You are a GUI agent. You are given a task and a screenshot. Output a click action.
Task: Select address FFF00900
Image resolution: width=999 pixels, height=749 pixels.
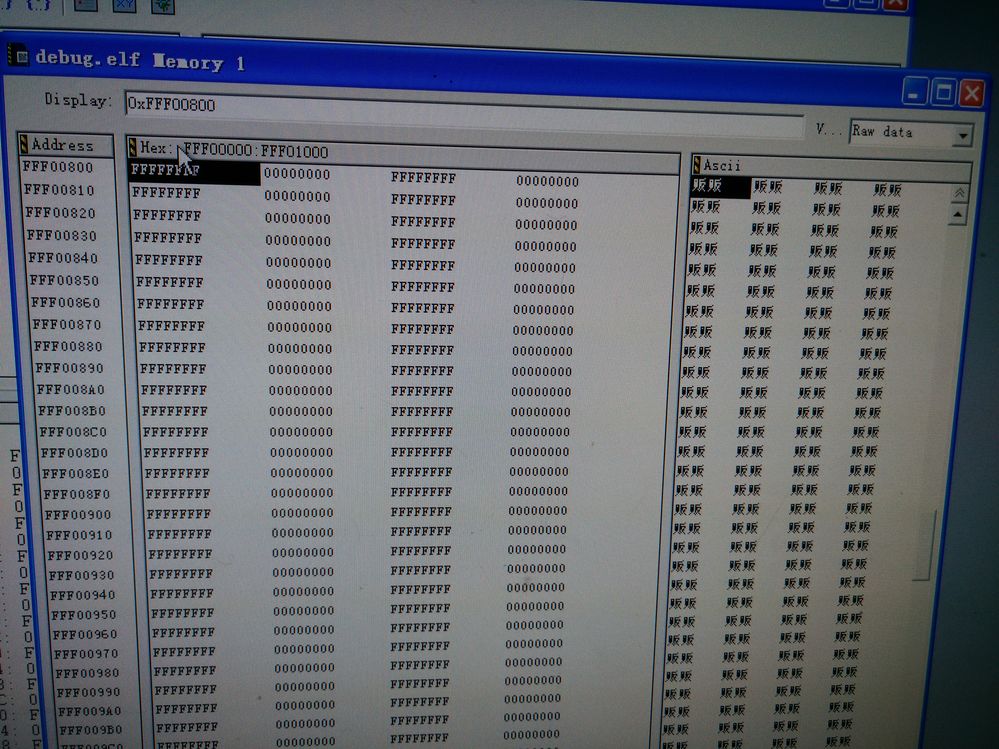pyautogui.click(x=78, y=515)
